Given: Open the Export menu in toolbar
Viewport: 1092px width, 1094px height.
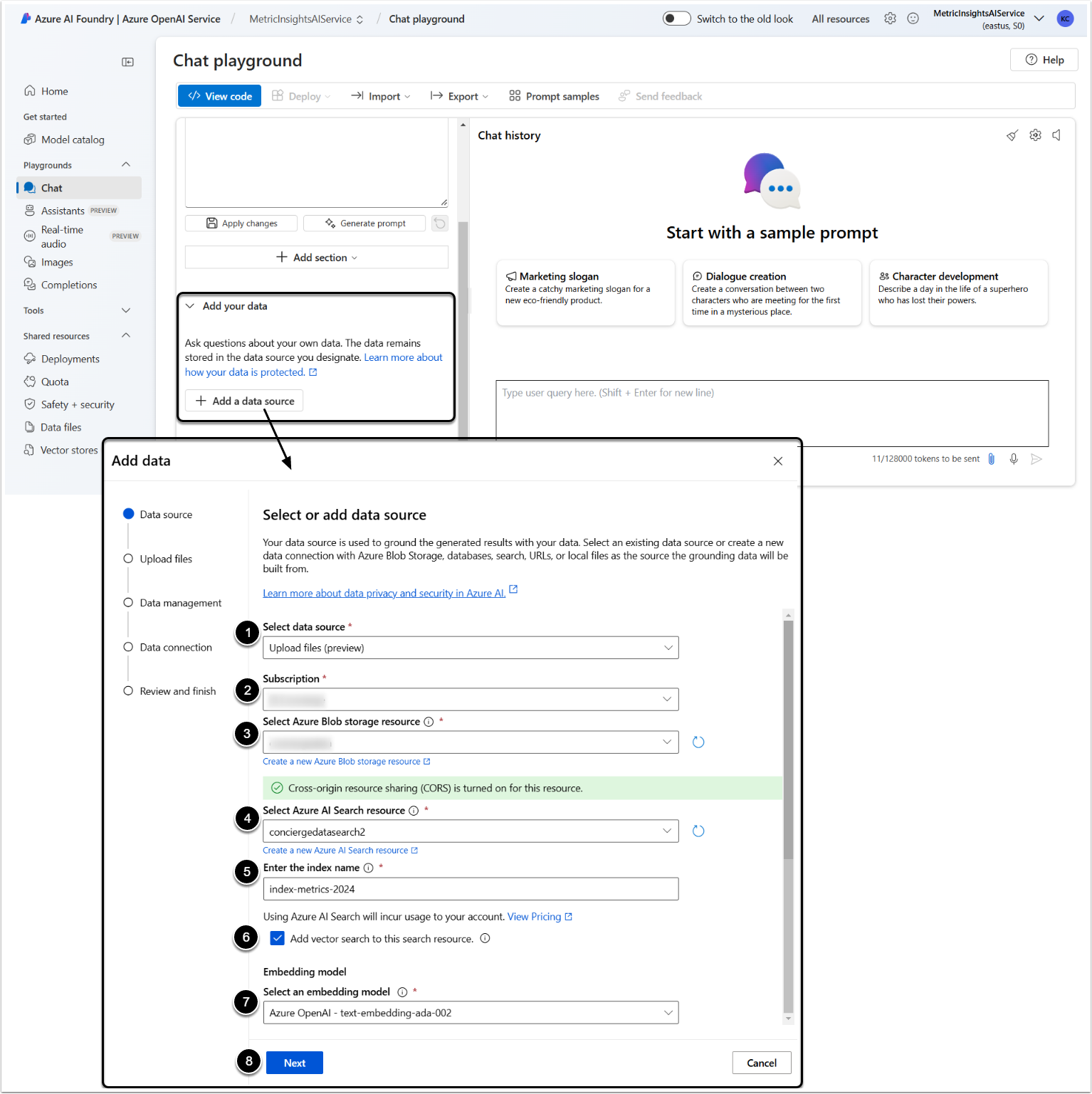Looking at the screenshot, I should click(x=460, y=96).
